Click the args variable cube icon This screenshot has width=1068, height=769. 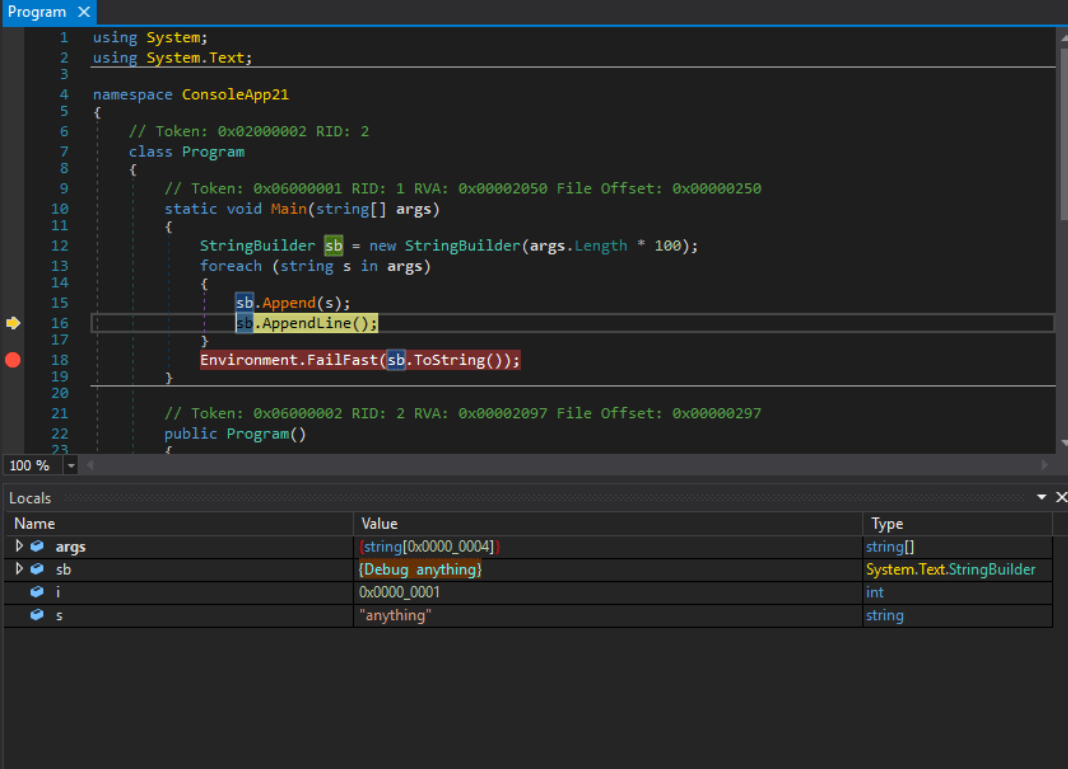click(37, 546)
